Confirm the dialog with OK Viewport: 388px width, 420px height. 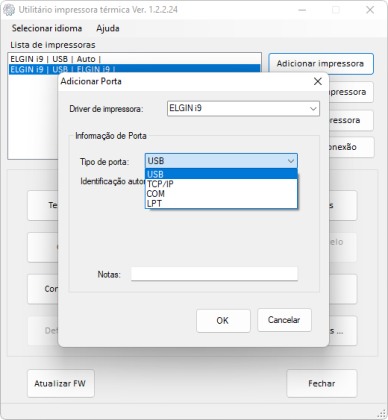click(223, 321)
